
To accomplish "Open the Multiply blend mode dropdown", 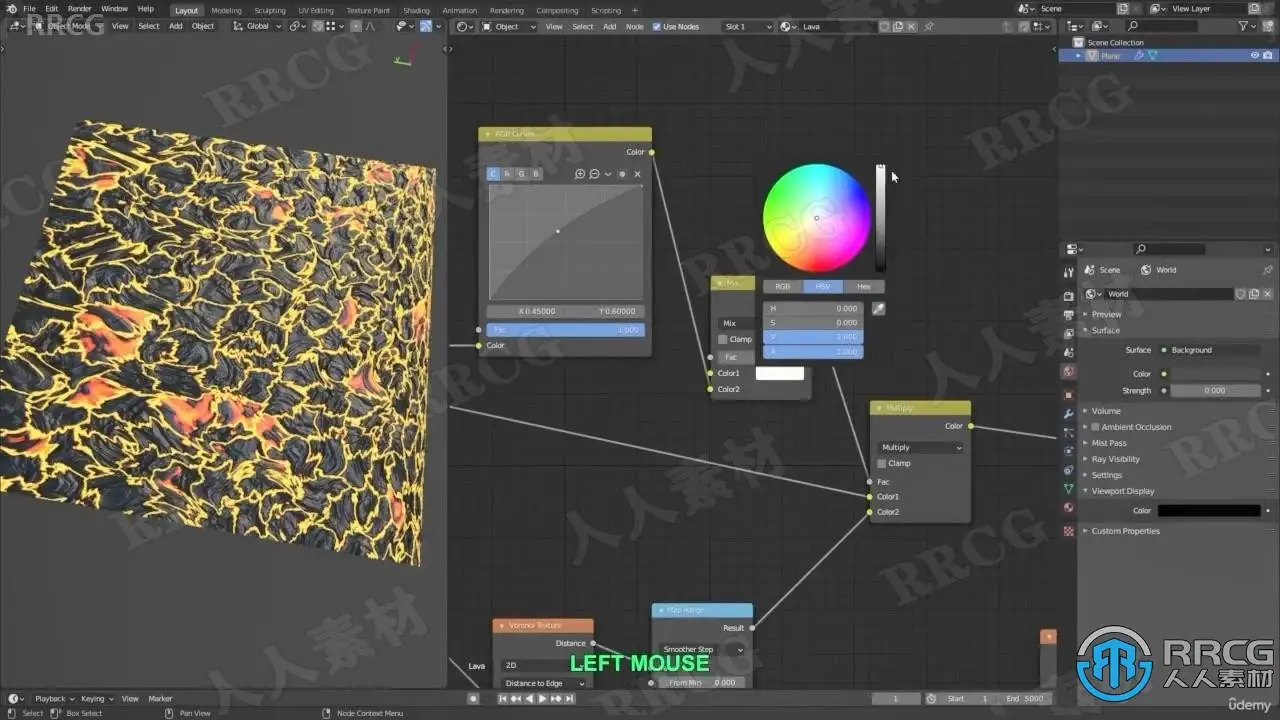I will click(920, 447).
